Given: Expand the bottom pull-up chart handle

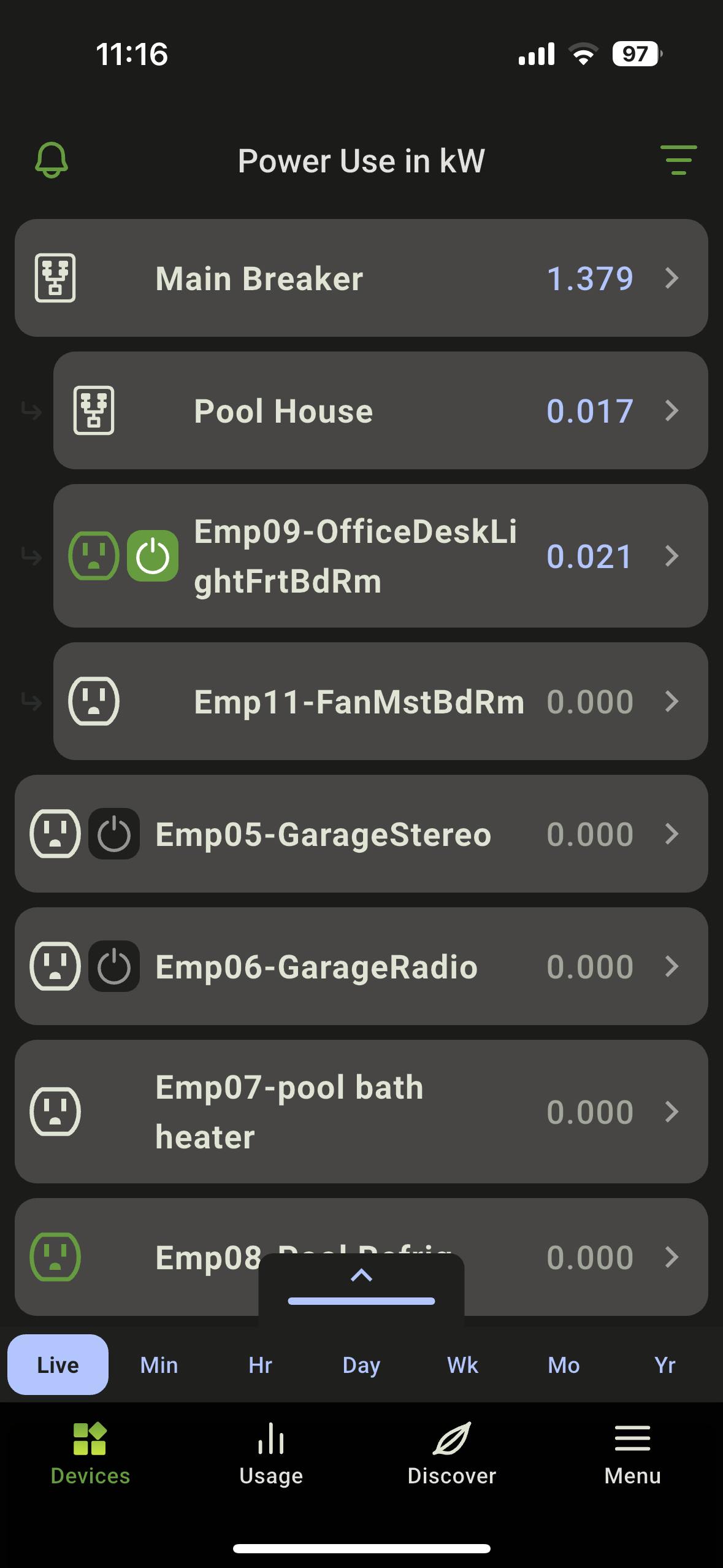Looking at the screenshot, I should [361, 1275].
